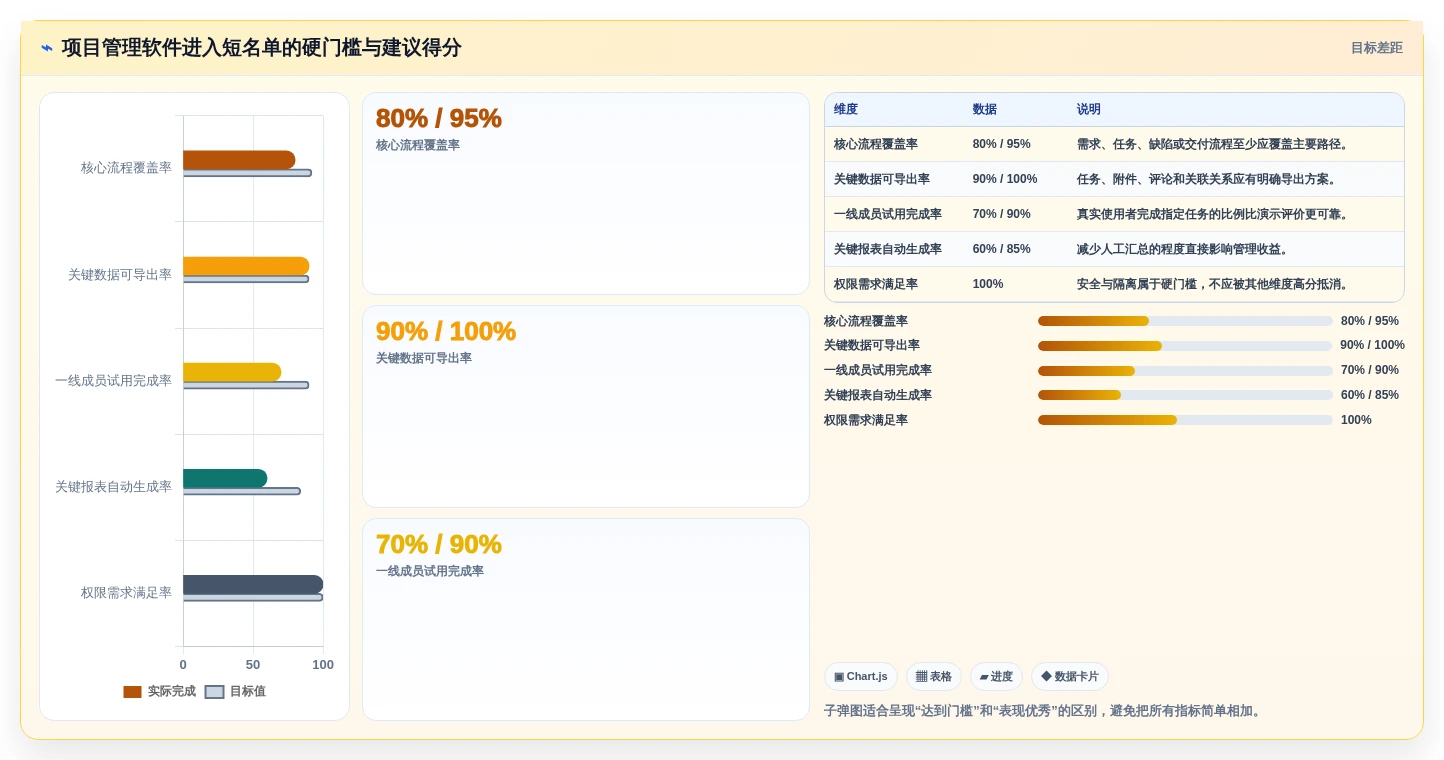Click the 一线成员试用完成率 yellow chart bar
The width and height of the screenshot is (1444, 760).
click(x=232, y=372)
